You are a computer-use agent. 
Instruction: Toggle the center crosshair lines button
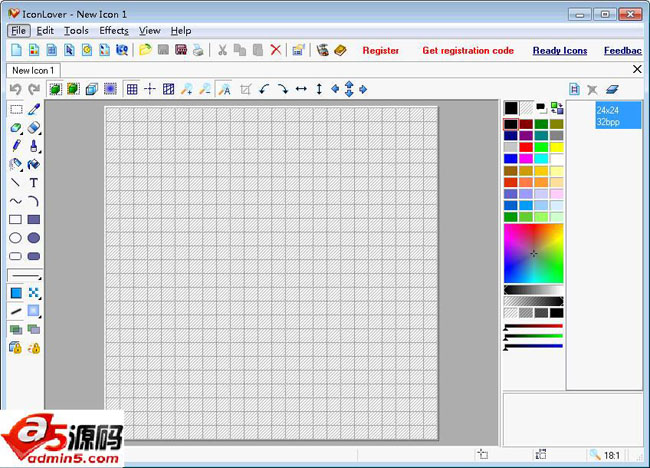(150, 89)
